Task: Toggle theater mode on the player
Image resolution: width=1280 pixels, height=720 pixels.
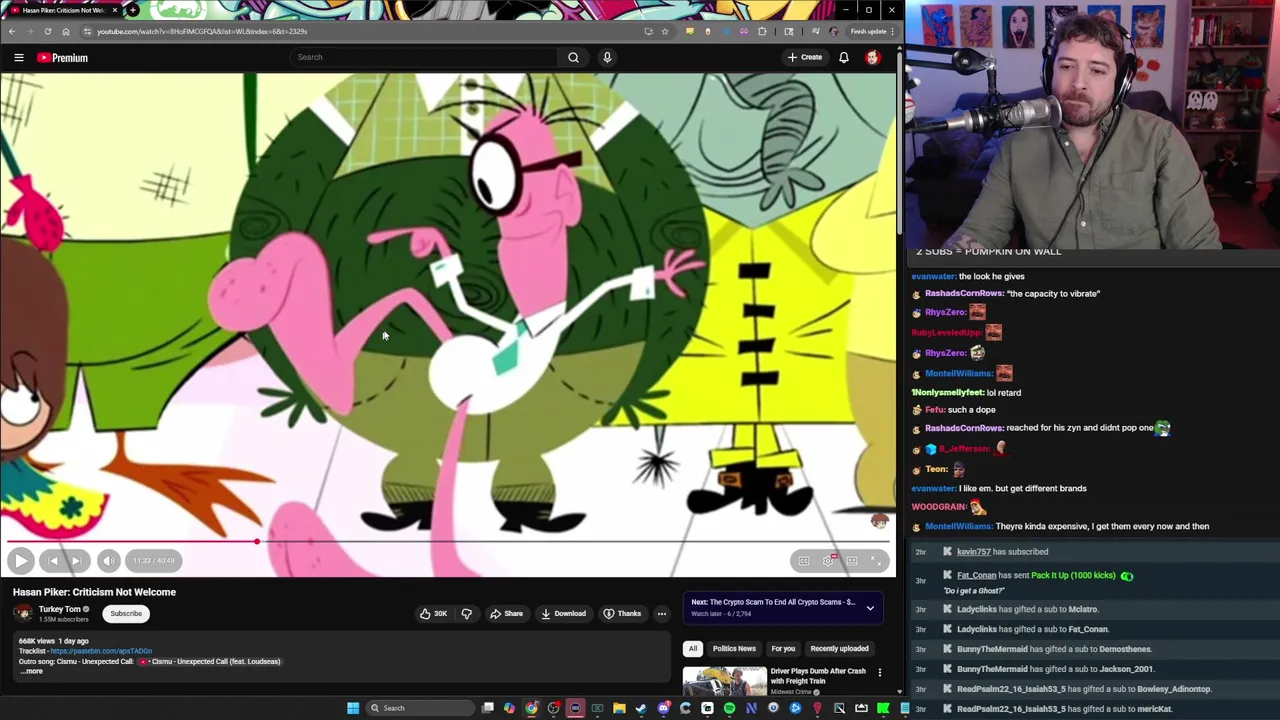Action: pos(852,561)
